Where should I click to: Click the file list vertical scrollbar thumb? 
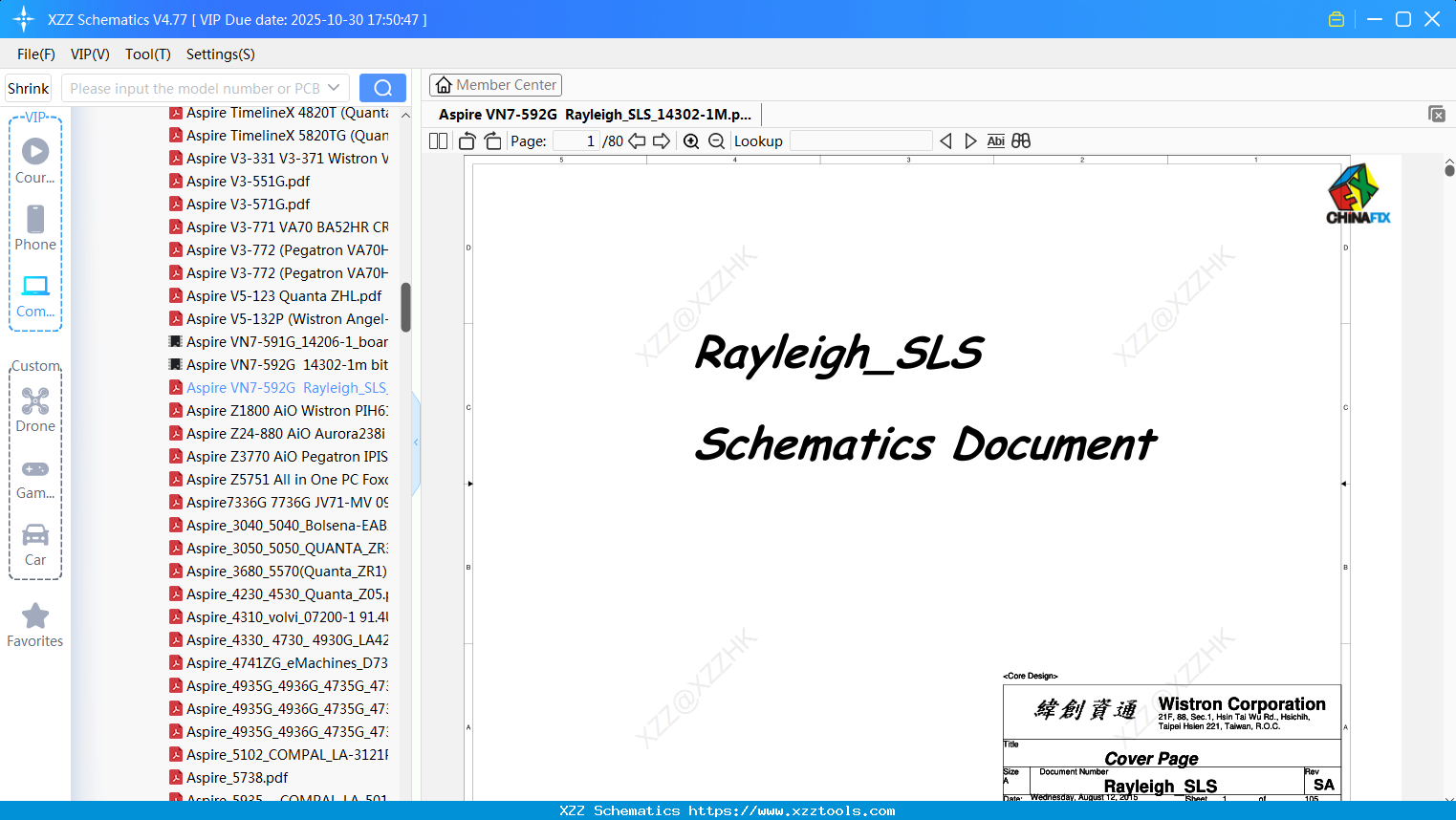[405, 307]
